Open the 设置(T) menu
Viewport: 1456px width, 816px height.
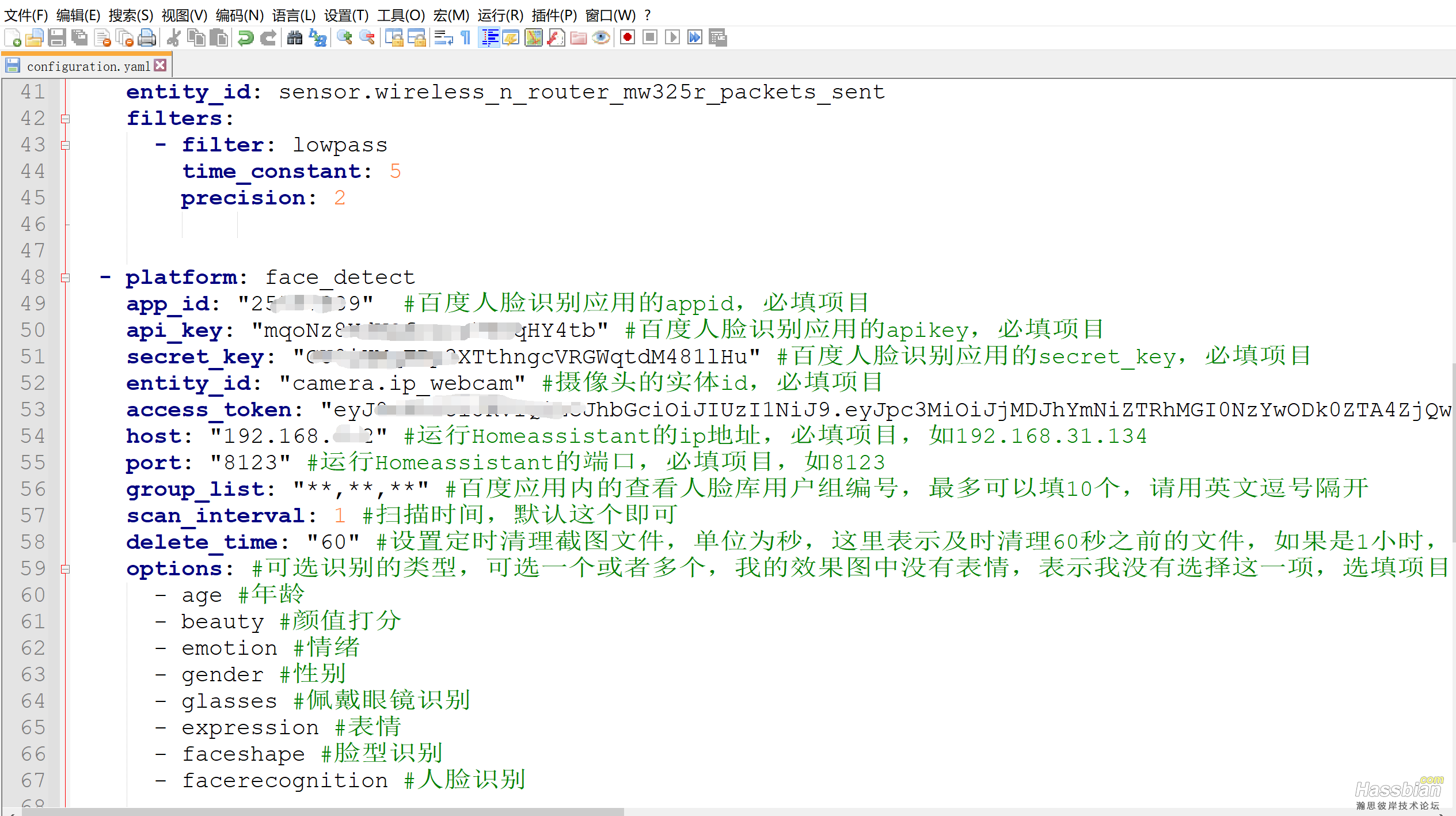(346, 15)
